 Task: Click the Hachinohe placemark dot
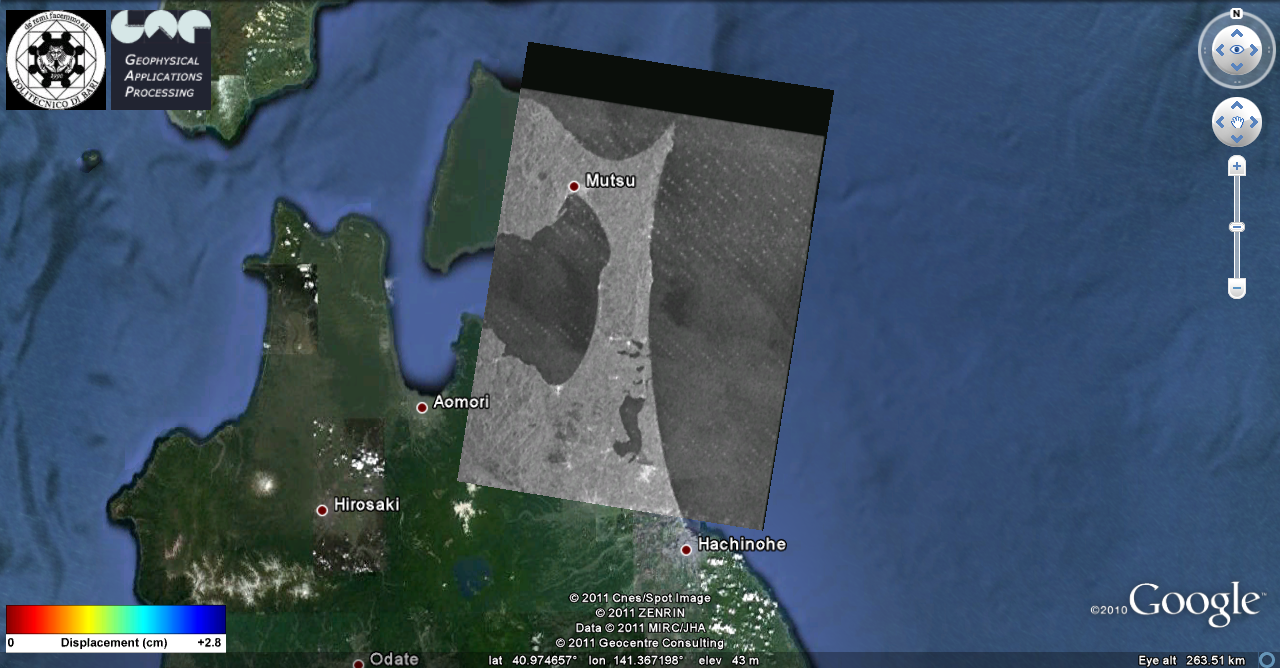[x=686, y=549]
